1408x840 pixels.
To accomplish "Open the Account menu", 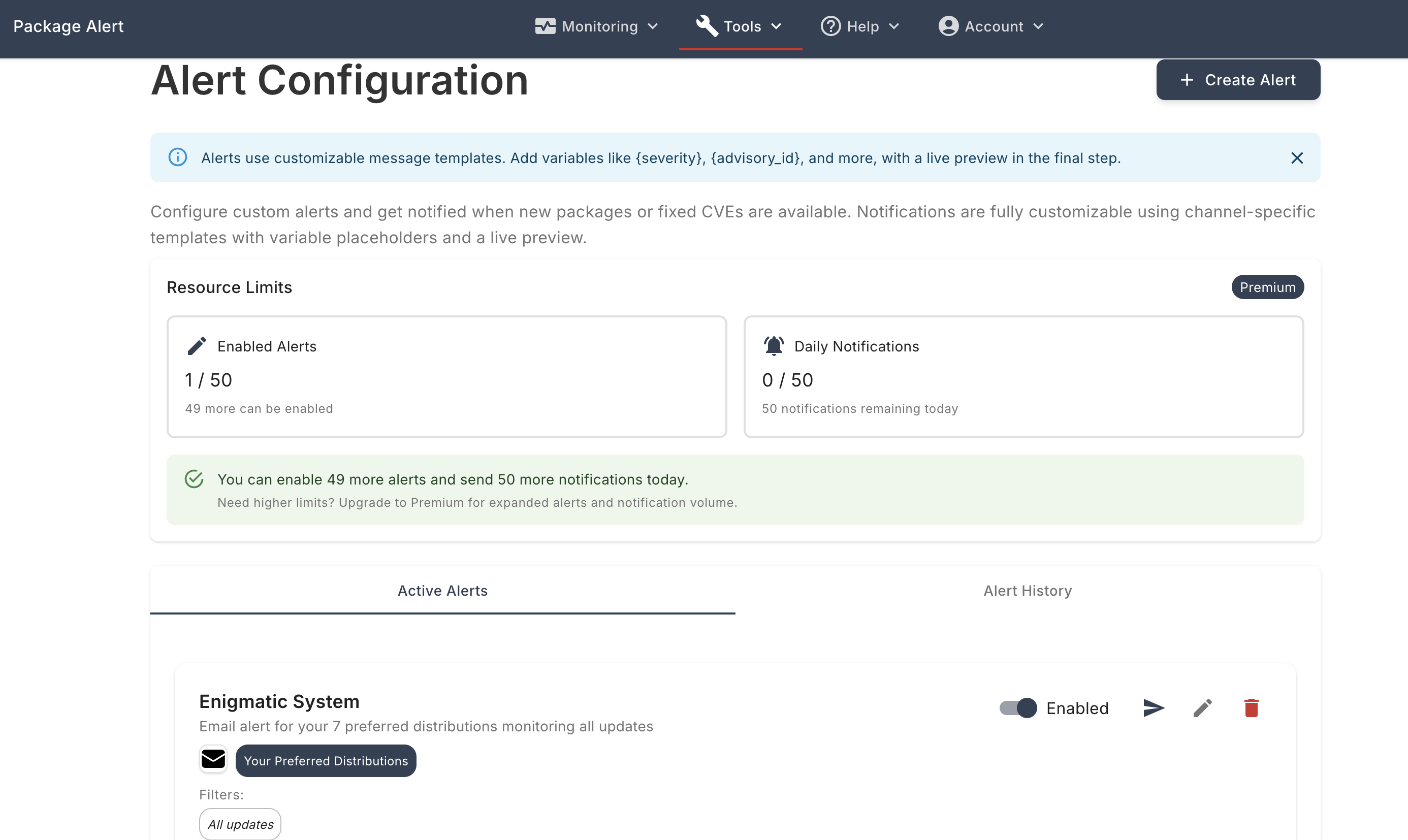I will [991, 26].
